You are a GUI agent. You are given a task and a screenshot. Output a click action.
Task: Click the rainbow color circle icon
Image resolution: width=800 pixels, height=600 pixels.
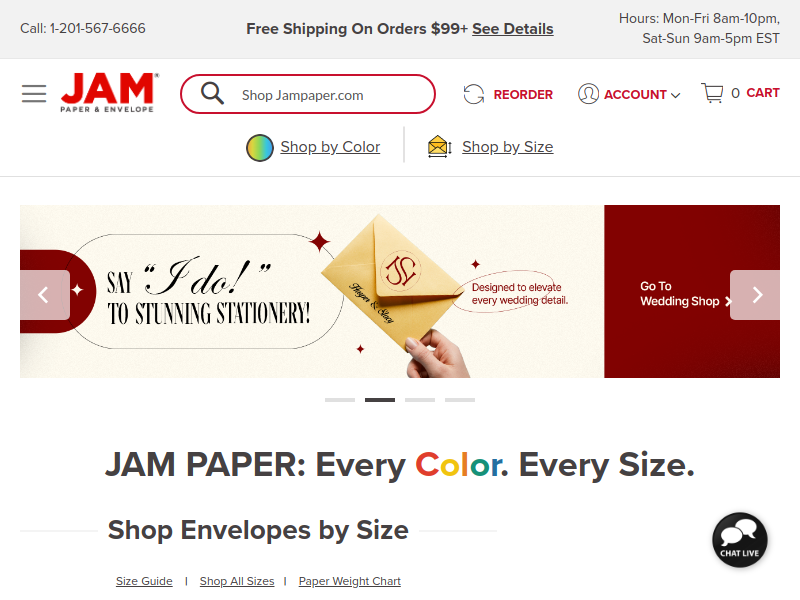click(x=260, y=147)
